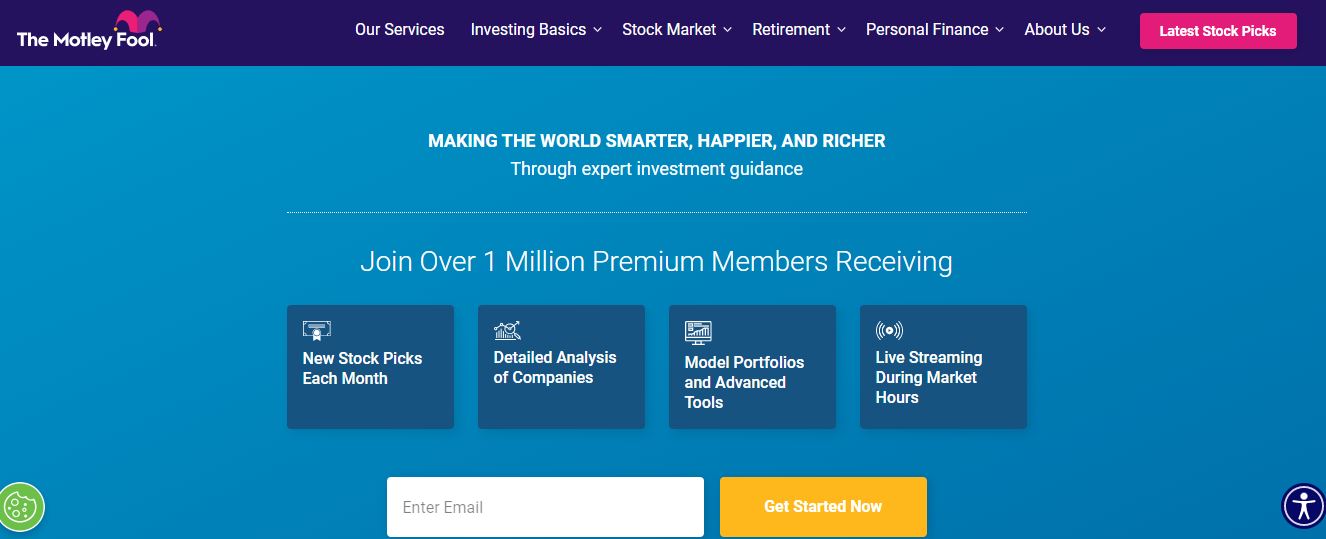Viewport: 1326px width, 539px height.
Task: Click the certificate icon above New Stock Picks
Action: pyautogui.click(x=317, y=330)
